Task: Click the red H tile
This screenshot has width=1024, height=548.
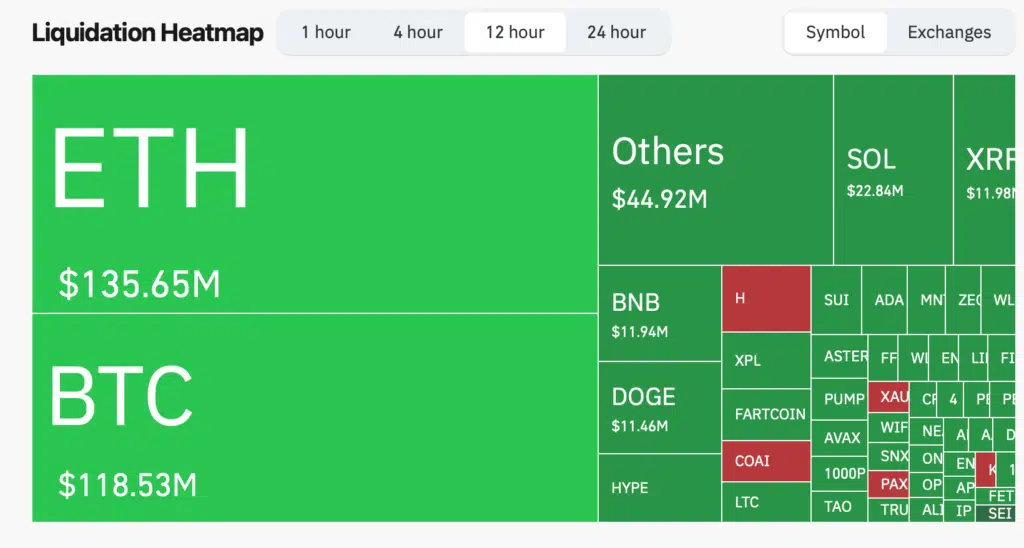Action: coord(766,299)
